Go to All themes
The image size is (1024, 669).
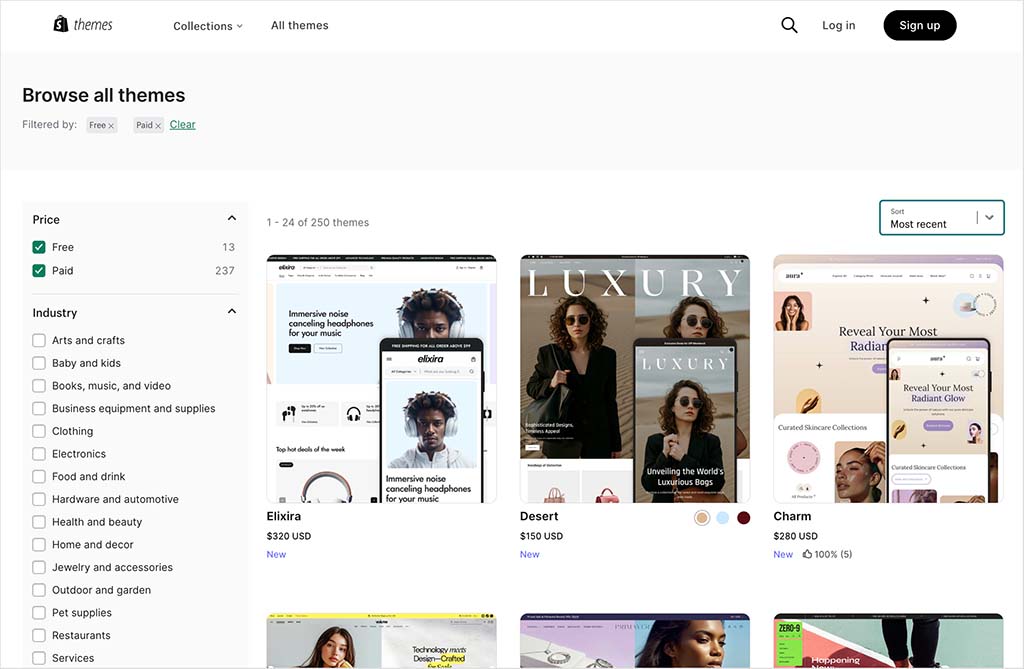(300, 25)
